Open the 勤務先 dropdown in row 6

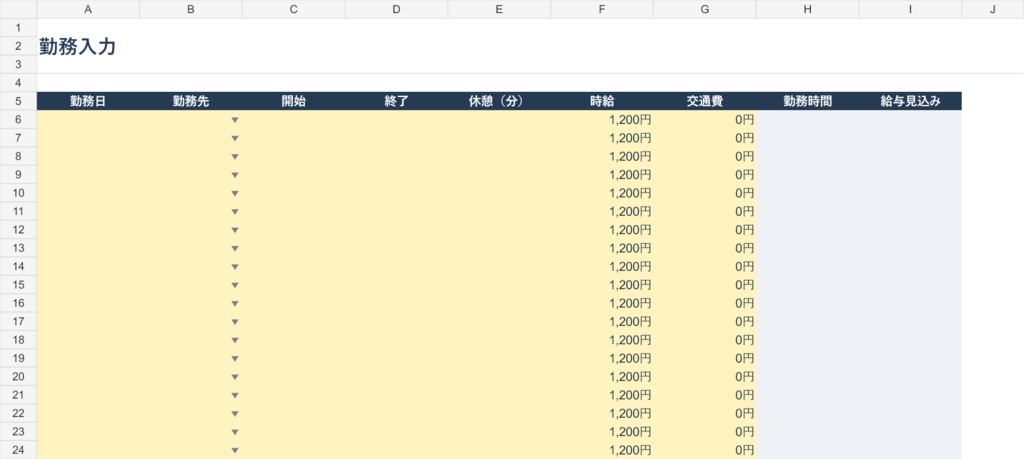(x=235, y=120)
